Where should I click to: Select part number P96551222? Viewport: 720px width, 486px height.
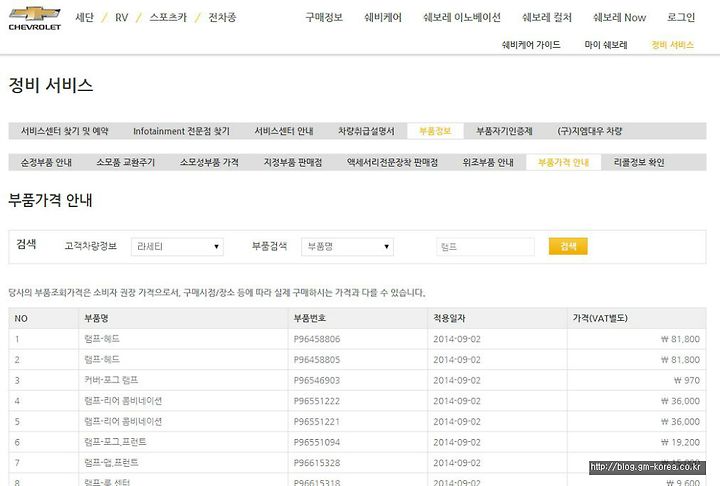(x=317, y=401)
